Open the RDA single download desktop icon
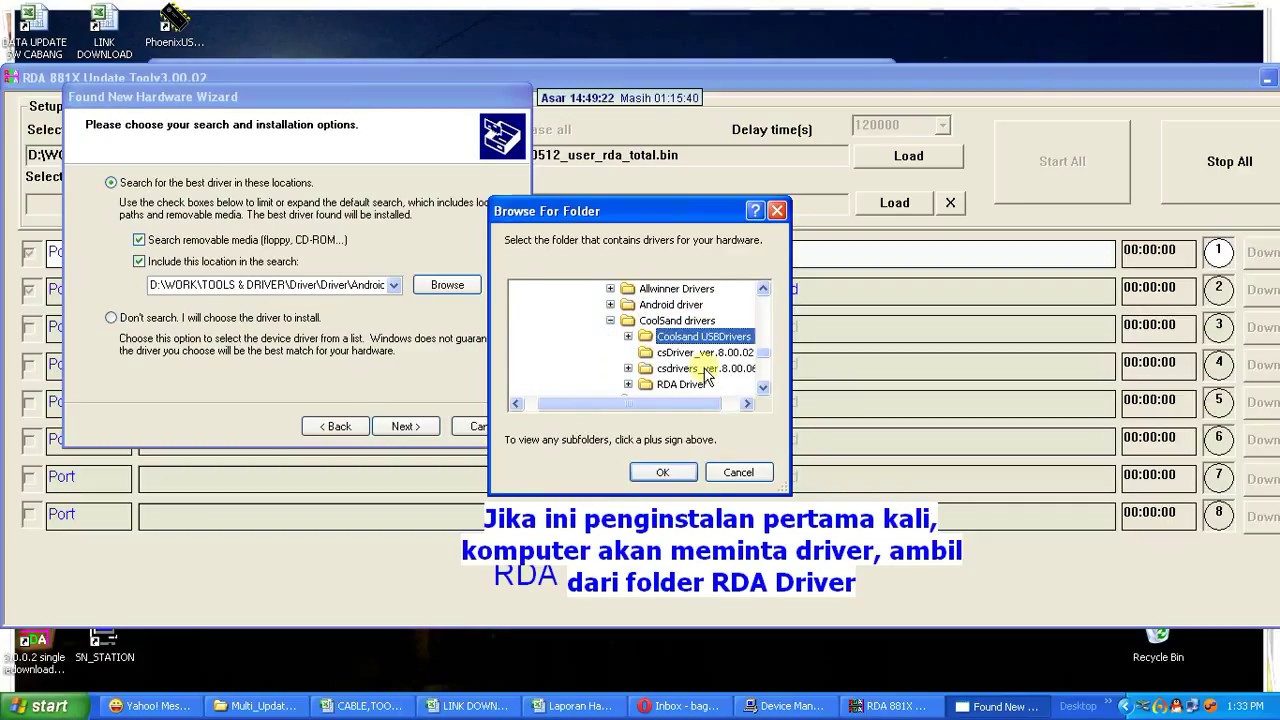 tap(33, 651)
